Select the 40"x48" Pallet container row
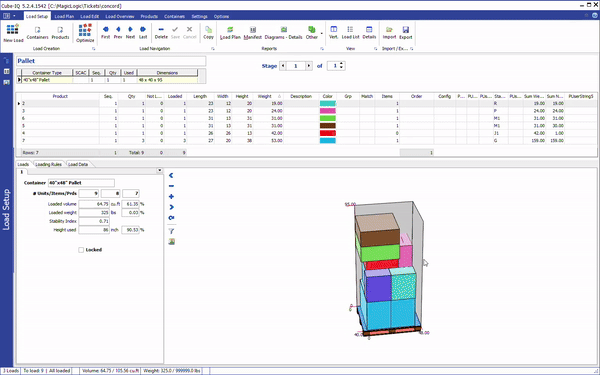This screenshot has width=600, height=375. pos(109,80)
